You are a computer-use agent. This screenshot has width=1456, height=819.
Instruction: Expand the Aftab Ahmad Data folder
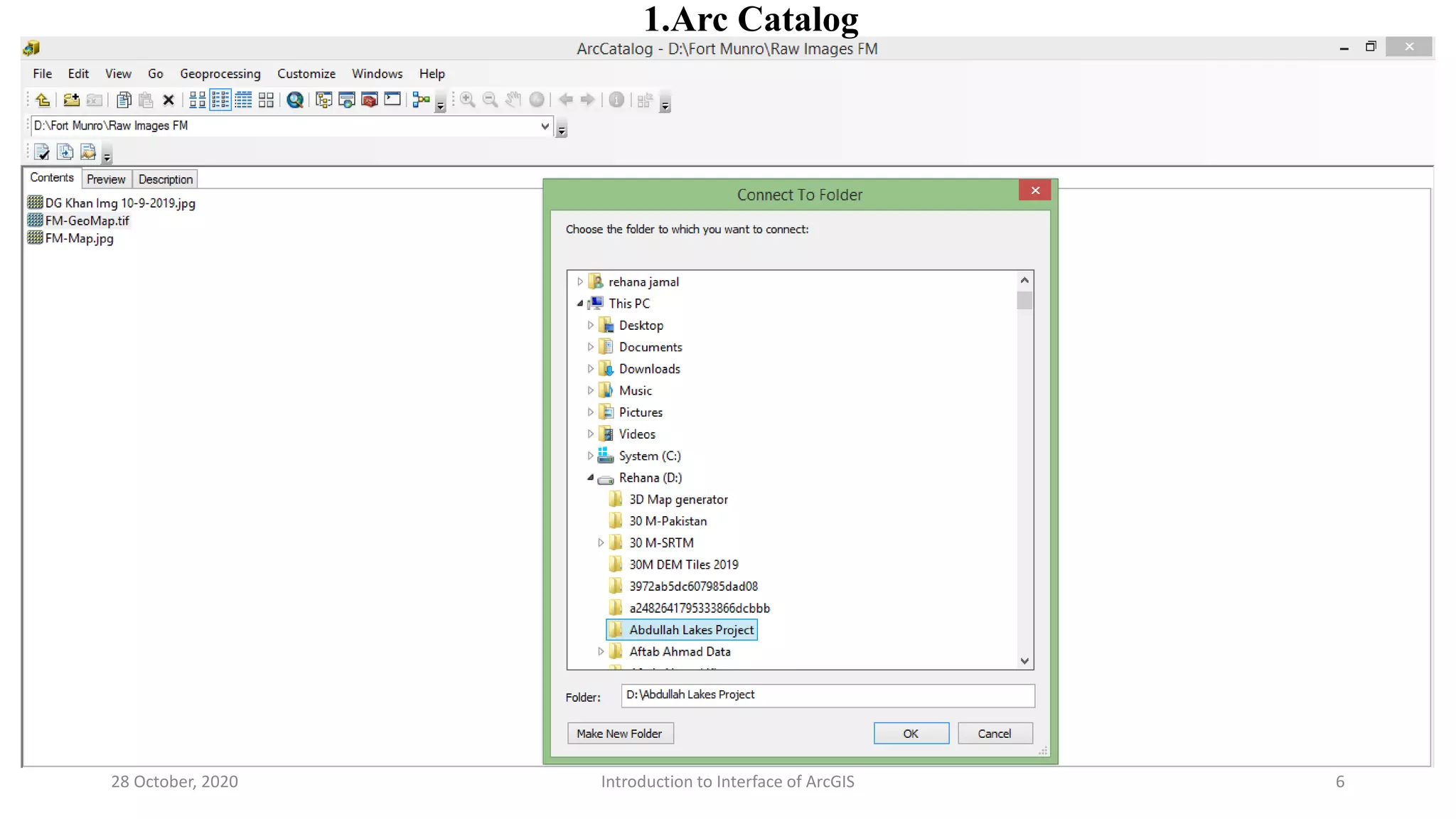pos(601,652)
